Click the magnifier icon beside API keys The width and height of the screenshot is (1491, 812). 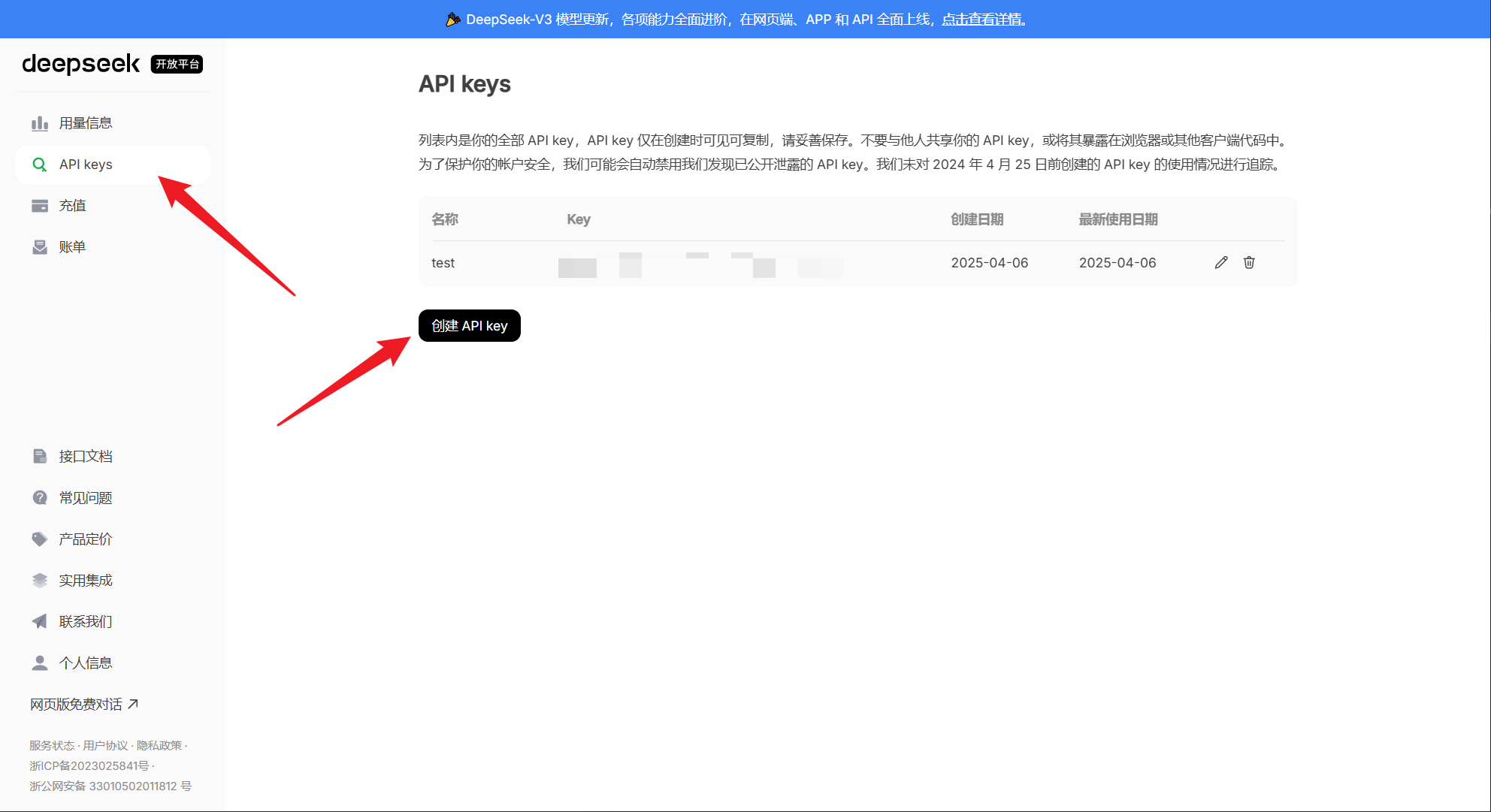click(40, 165)
